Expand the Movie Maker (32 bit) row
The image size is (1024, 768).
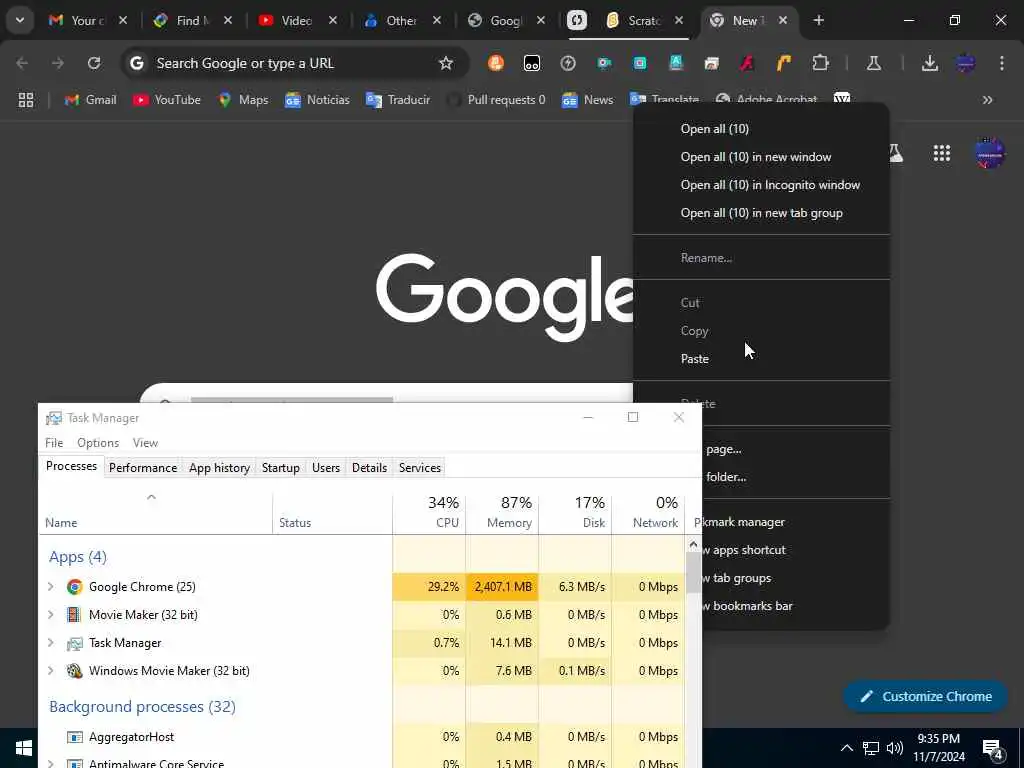(x=51, y=615)
